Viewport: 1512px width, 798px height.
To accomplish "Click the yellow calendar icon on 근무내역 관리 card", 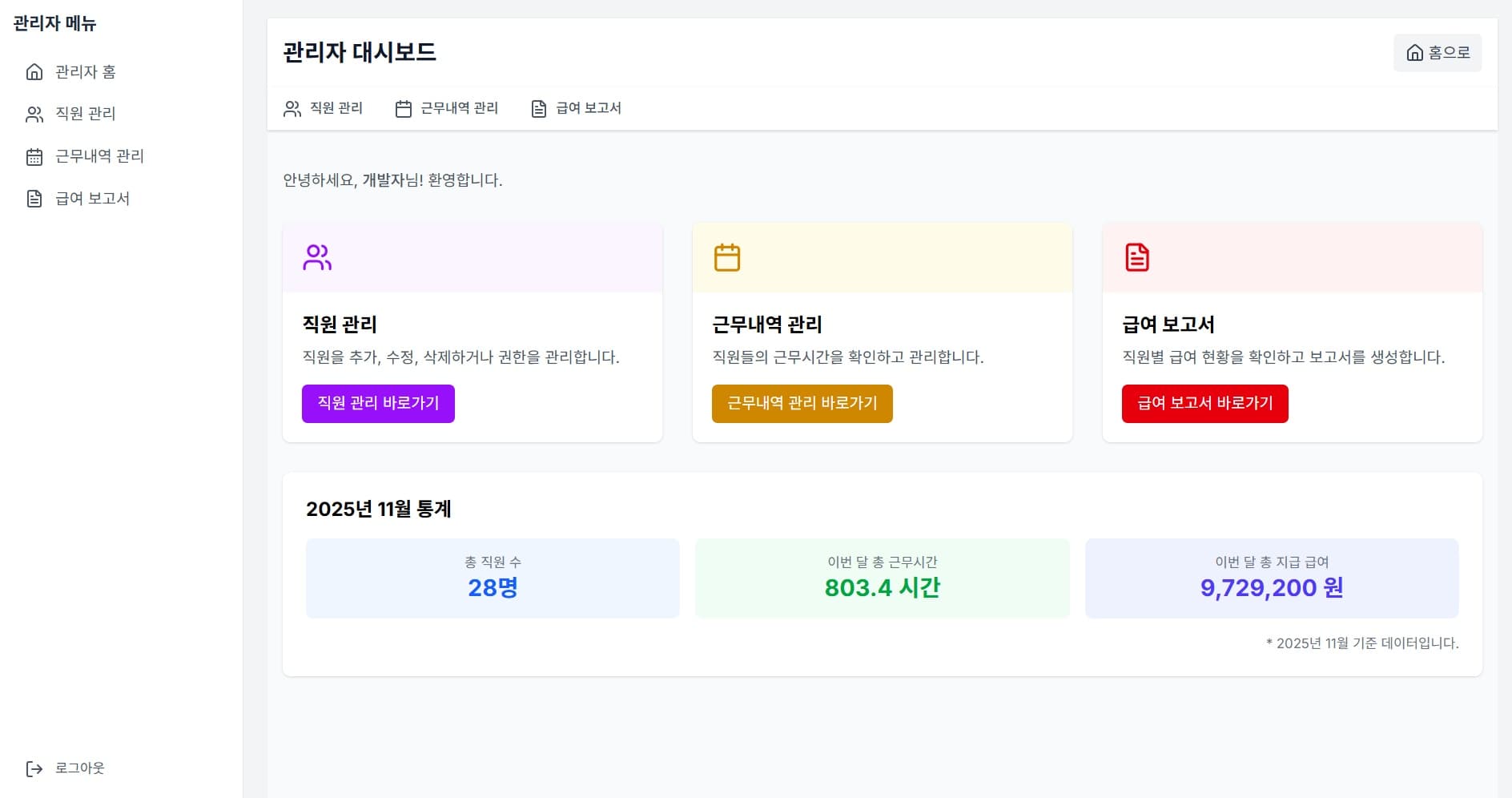I will pyautogui.click(x=726, y=256).
